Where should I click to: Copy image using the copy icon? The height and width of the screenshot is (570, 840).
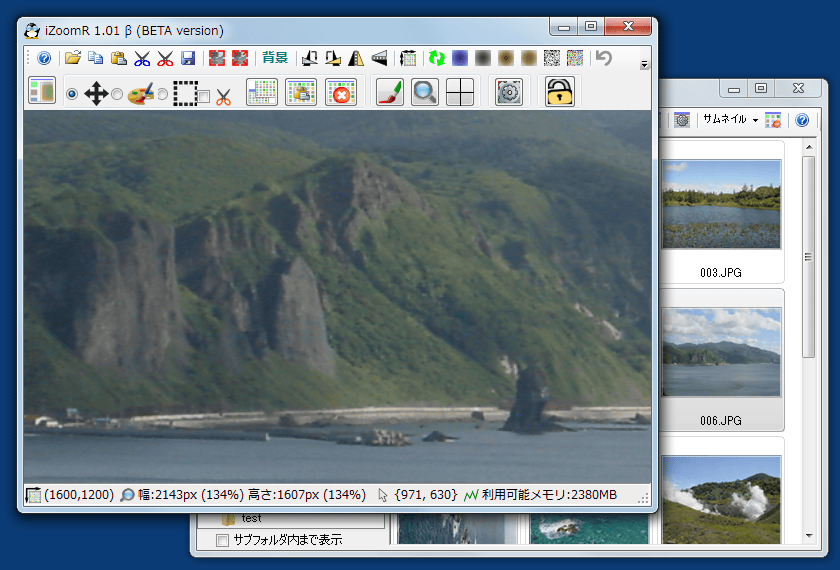pyautogui.click(x=95, y=58)
